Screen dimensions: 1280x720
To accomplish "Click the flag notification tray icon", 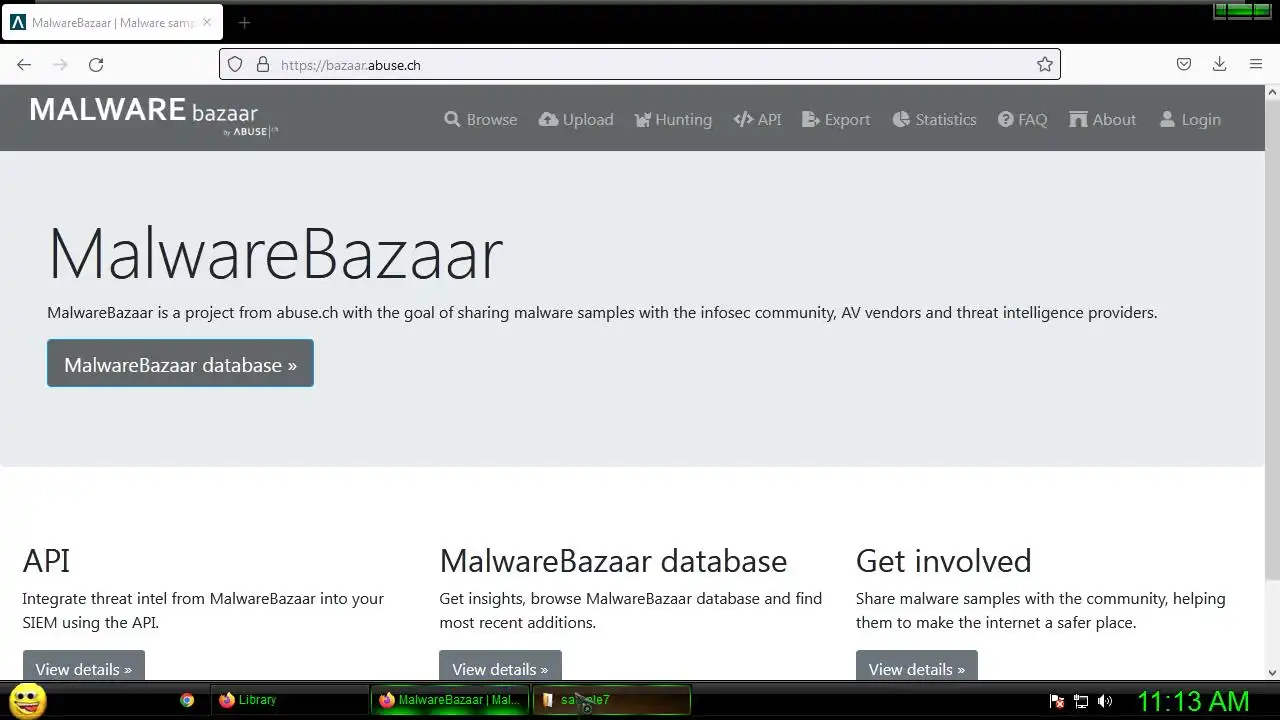I will (1057, 701).
